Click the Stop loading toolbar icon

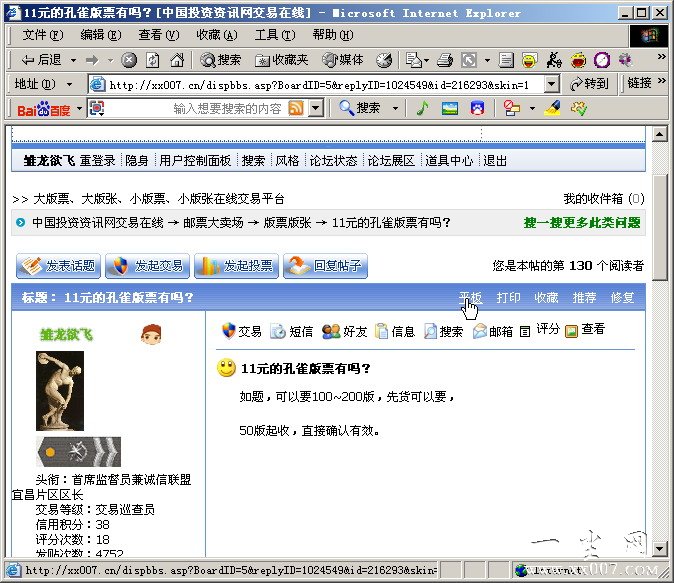129,60
